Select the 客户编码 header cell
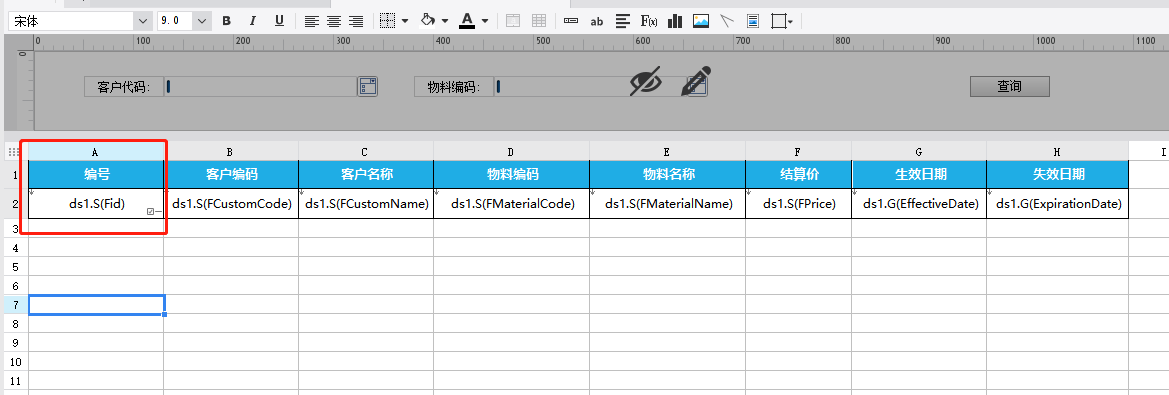Viewport: 1169px width, 395px height. click(x=230, y=174)
